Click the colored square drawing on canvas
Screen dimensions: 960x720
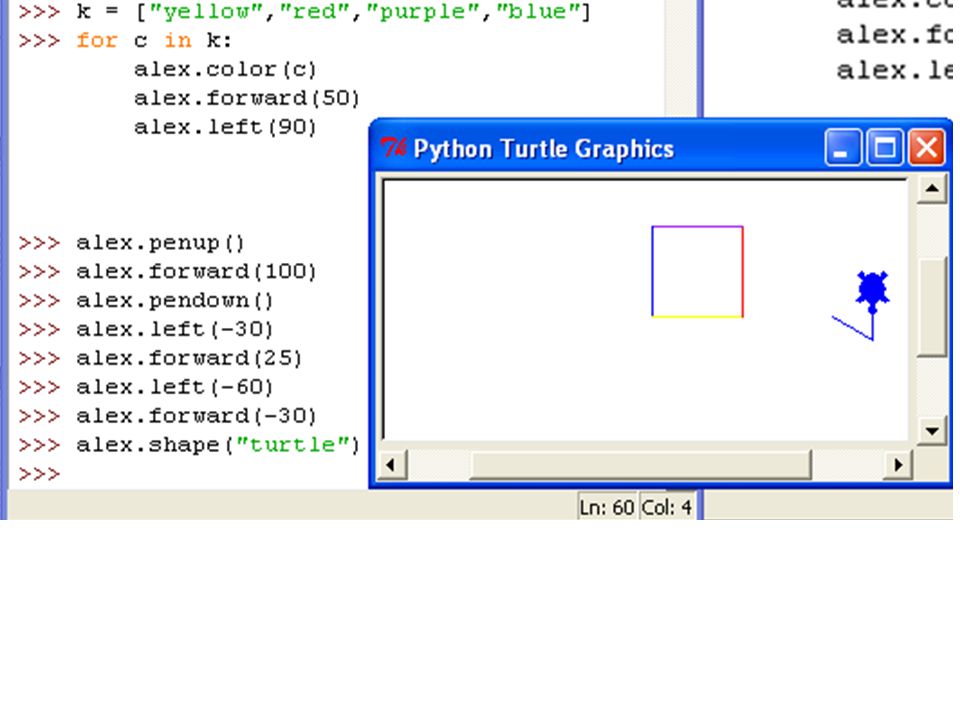coord(697,272)
